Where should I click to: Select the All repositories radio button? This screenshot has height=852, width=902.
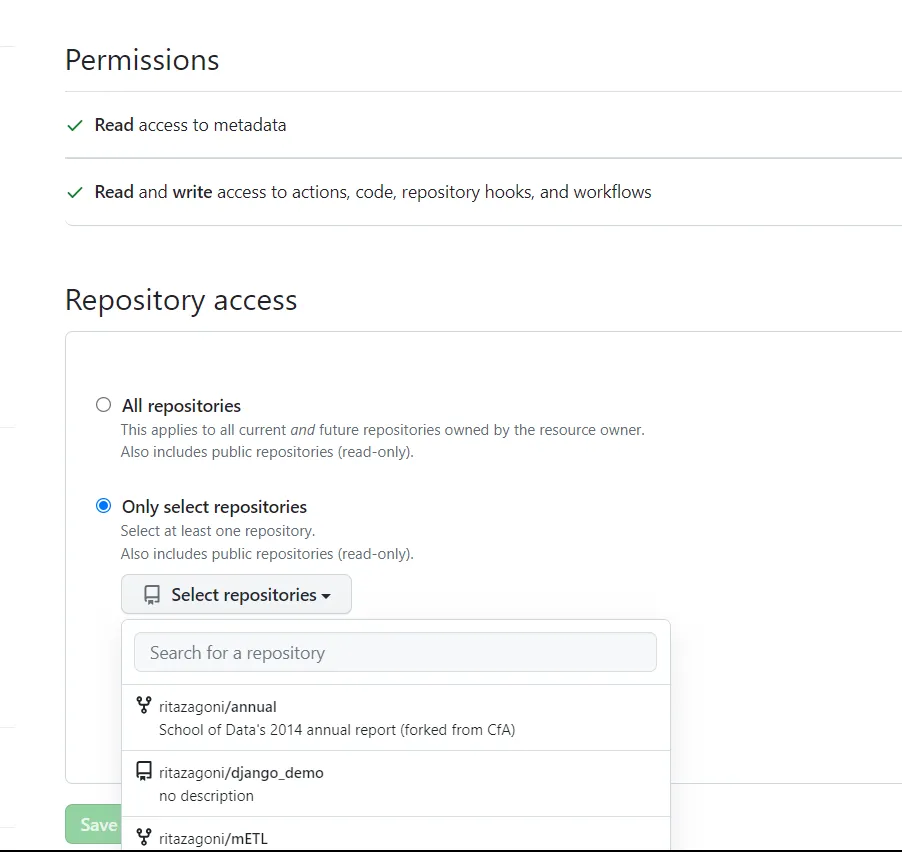(x=104, y=405)
